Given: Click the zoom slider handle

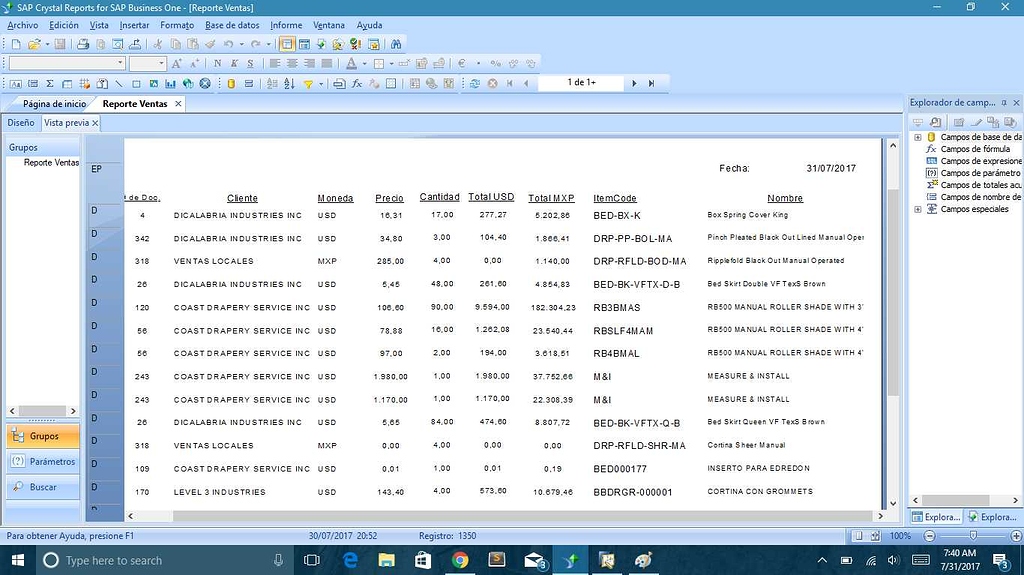Looking at the screenshot, I should click(973, 535).
